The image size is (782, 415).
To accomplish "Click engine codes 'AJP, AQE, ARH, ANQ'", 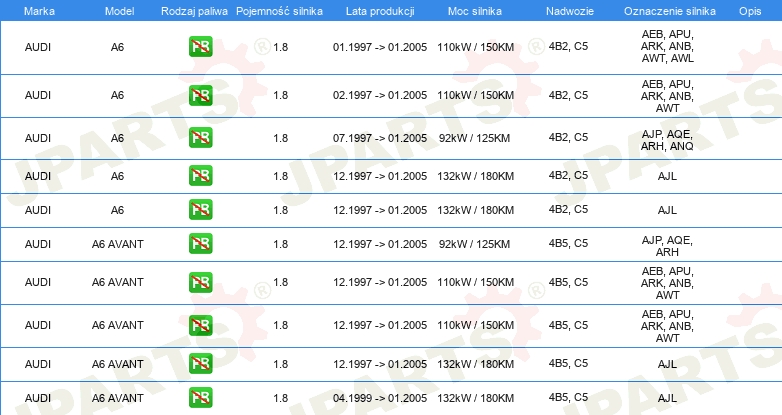I will point(667,140).
